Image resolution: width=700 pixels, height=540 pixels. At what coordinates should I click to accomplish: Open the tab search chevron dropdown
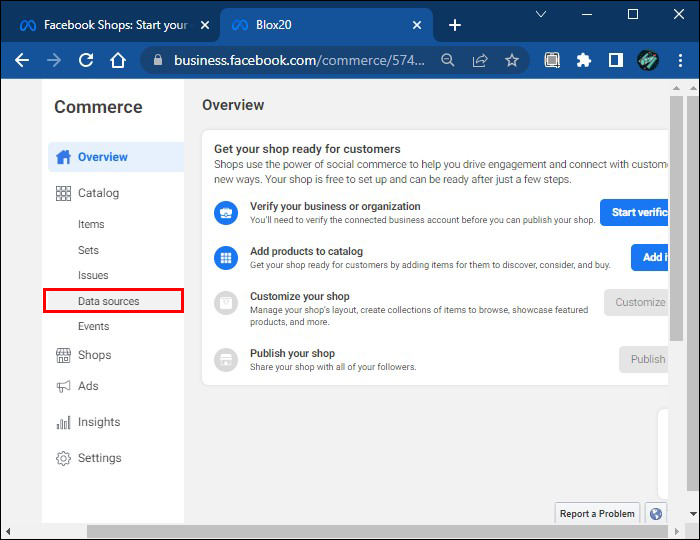[541, 14]
